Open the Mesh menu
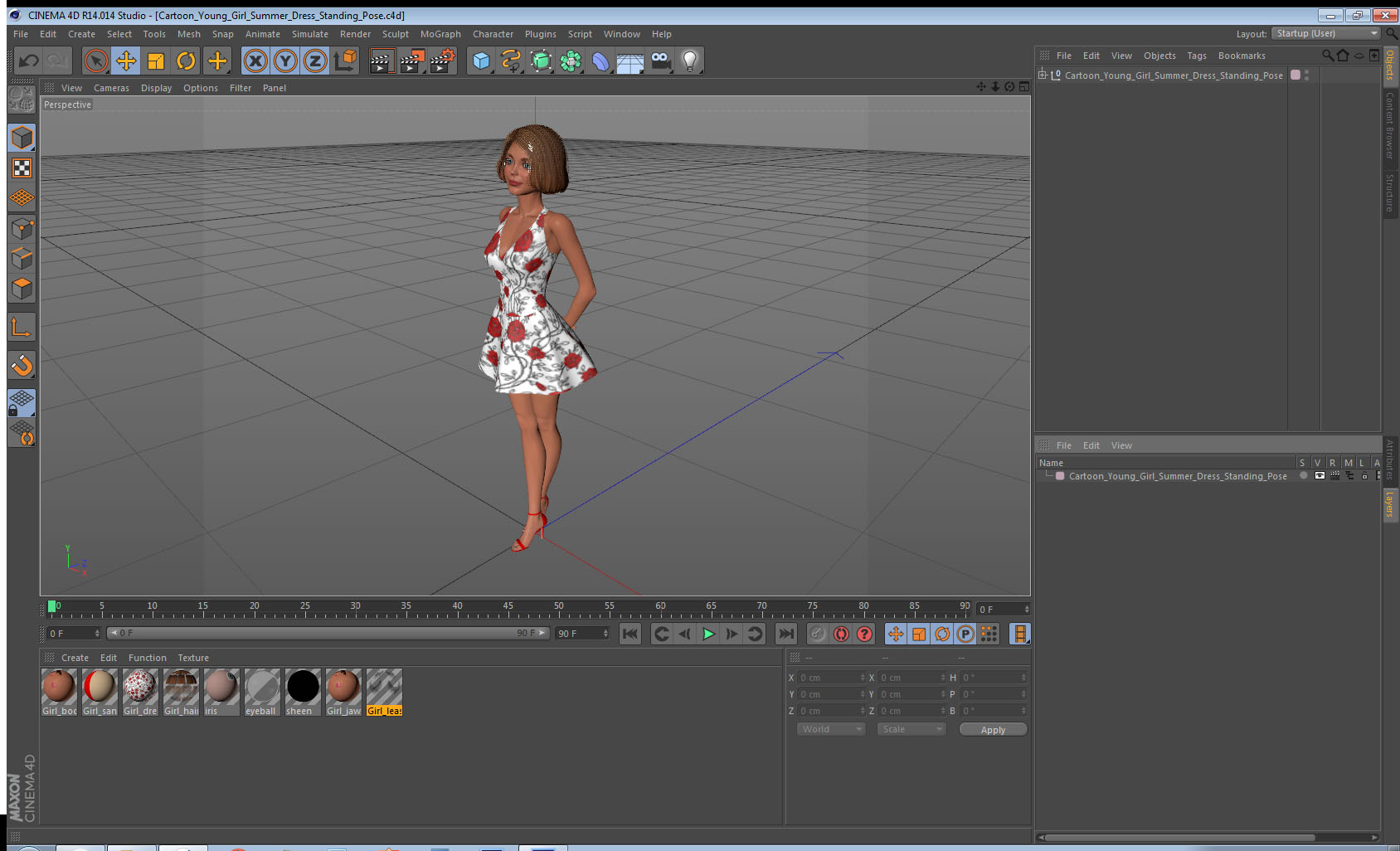The width and height of the screenshot is (1400, 851). tap(188, 34)
